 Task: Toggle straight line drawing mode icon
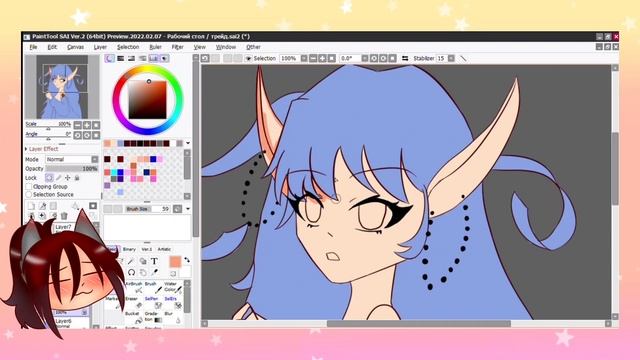(463, 58)
